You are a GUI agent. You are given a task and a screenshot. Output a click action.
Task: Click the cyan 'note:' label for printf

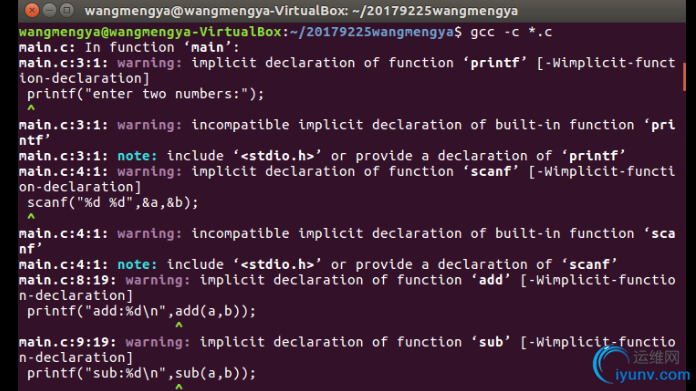[137, 156]
